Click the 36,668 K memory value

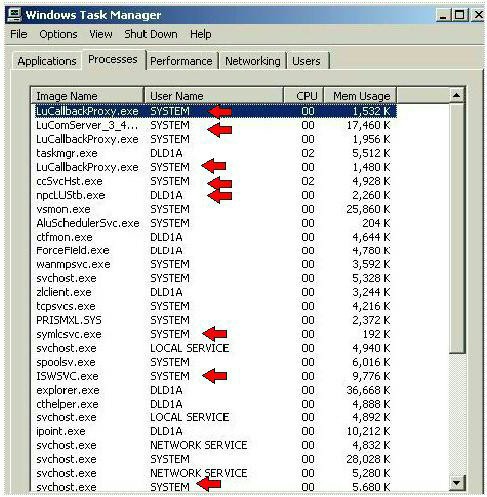click(x=368, y=390)
